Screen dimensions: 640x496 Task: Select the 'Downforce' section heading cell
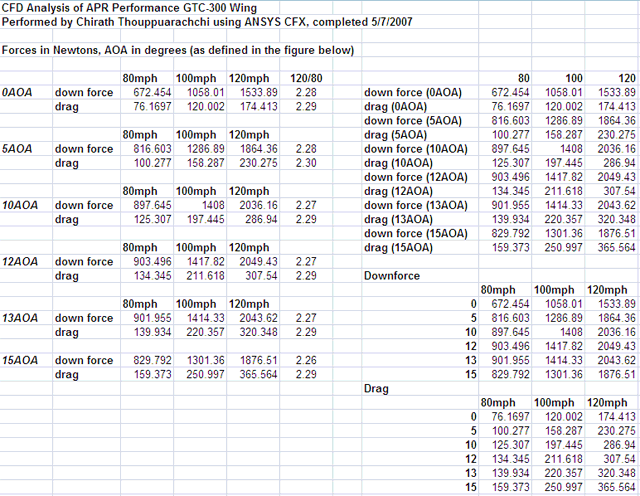coord(392,275)
